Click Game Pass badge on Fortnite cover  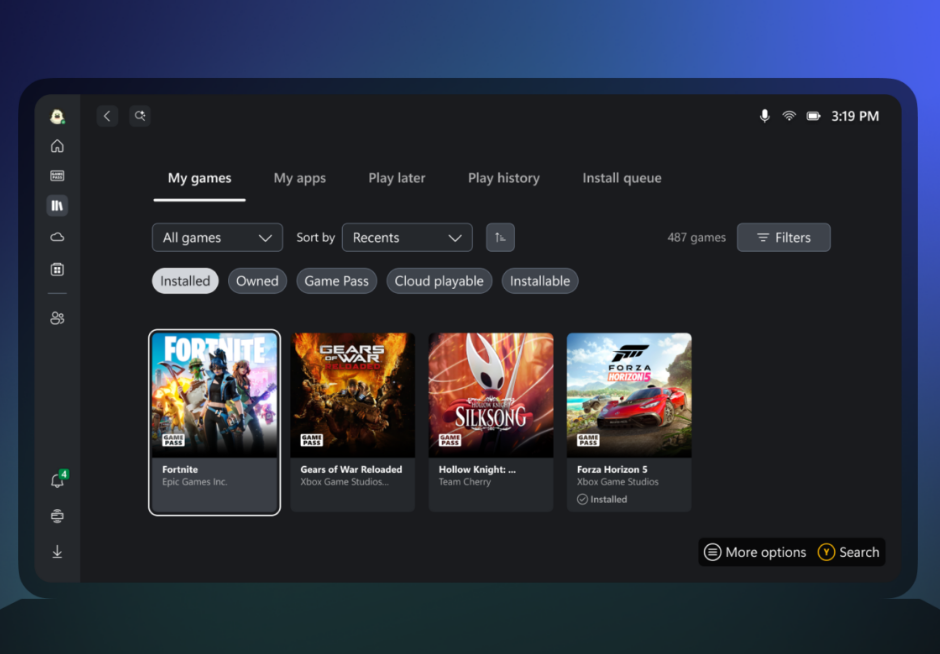point(173,440)
